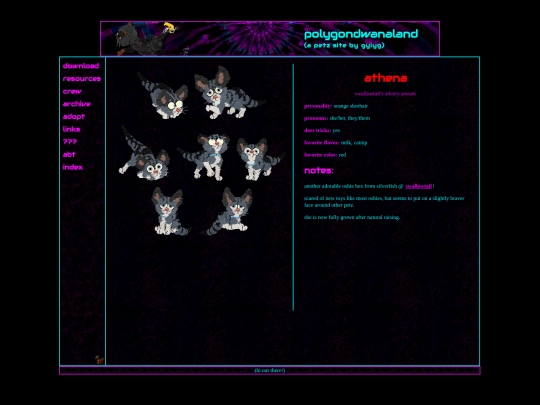Follow the swallowtail link in notes
Screen dimensions: 540x405
pyautogui.click(x=418, y=186)
